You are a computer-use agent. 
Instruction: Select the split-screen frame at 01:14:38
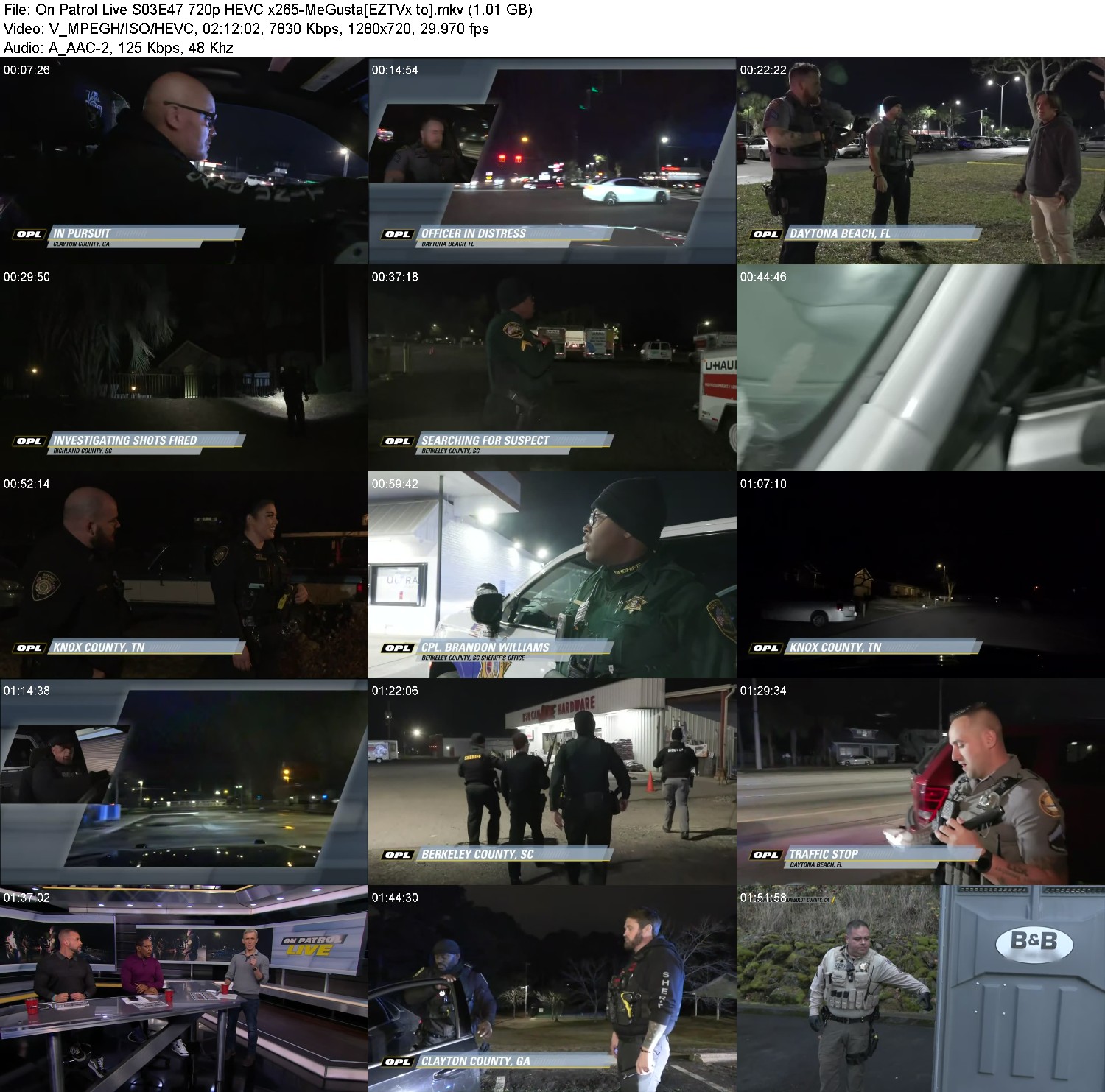point(184,782)
